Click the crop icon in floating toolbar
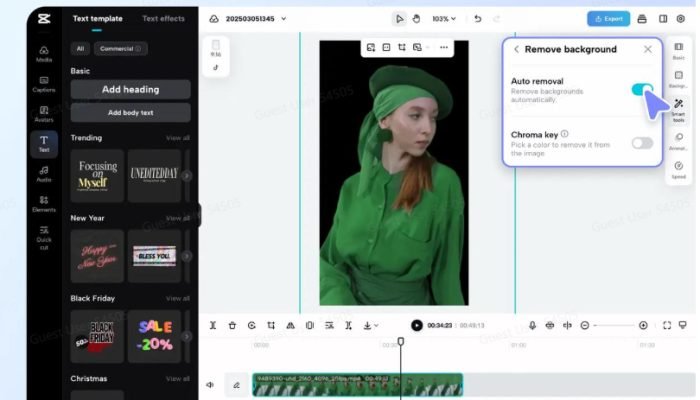 tap(402, 47)
